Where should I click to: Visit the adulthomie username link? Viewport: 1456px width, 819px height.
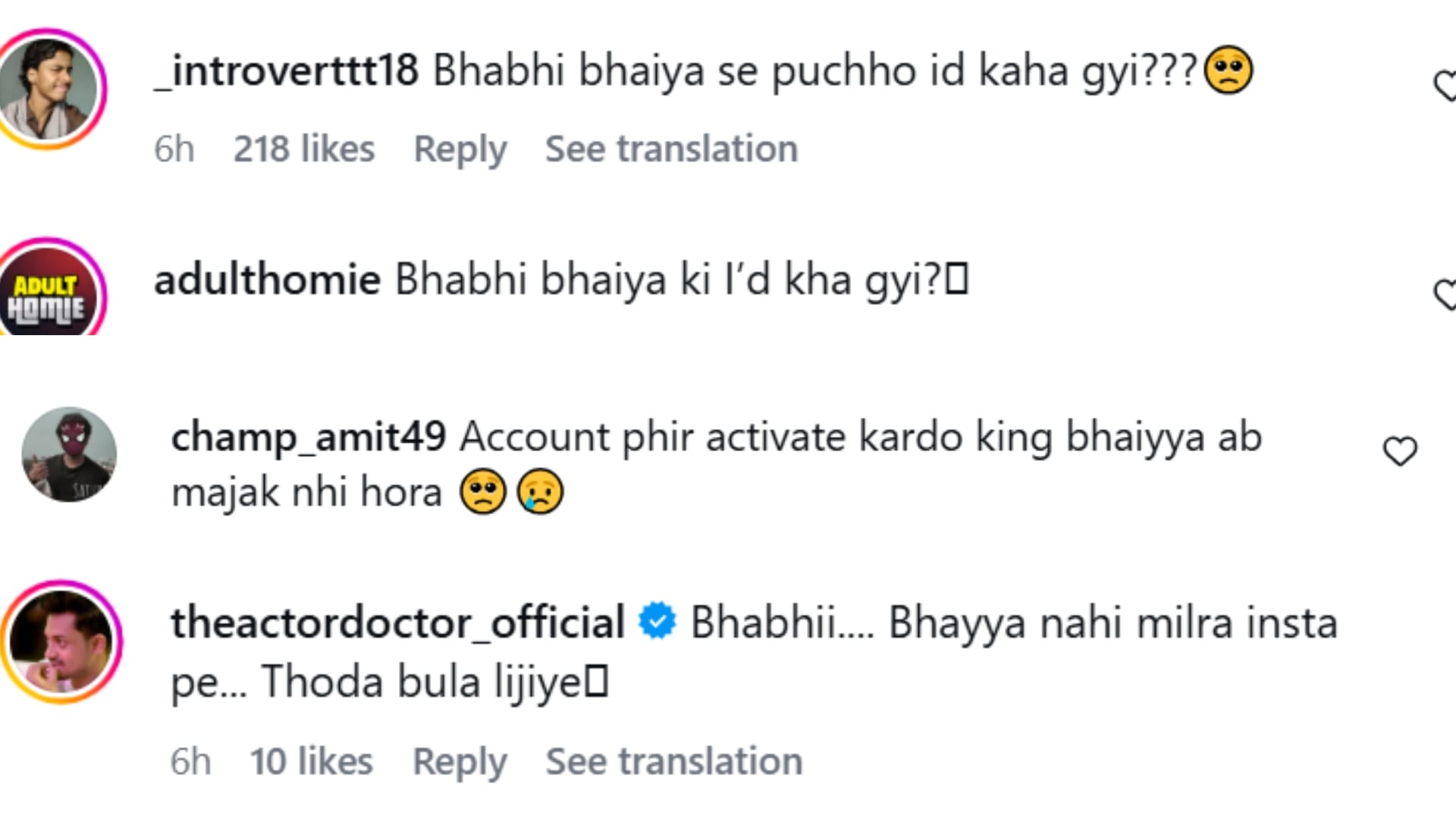(267, 279)
